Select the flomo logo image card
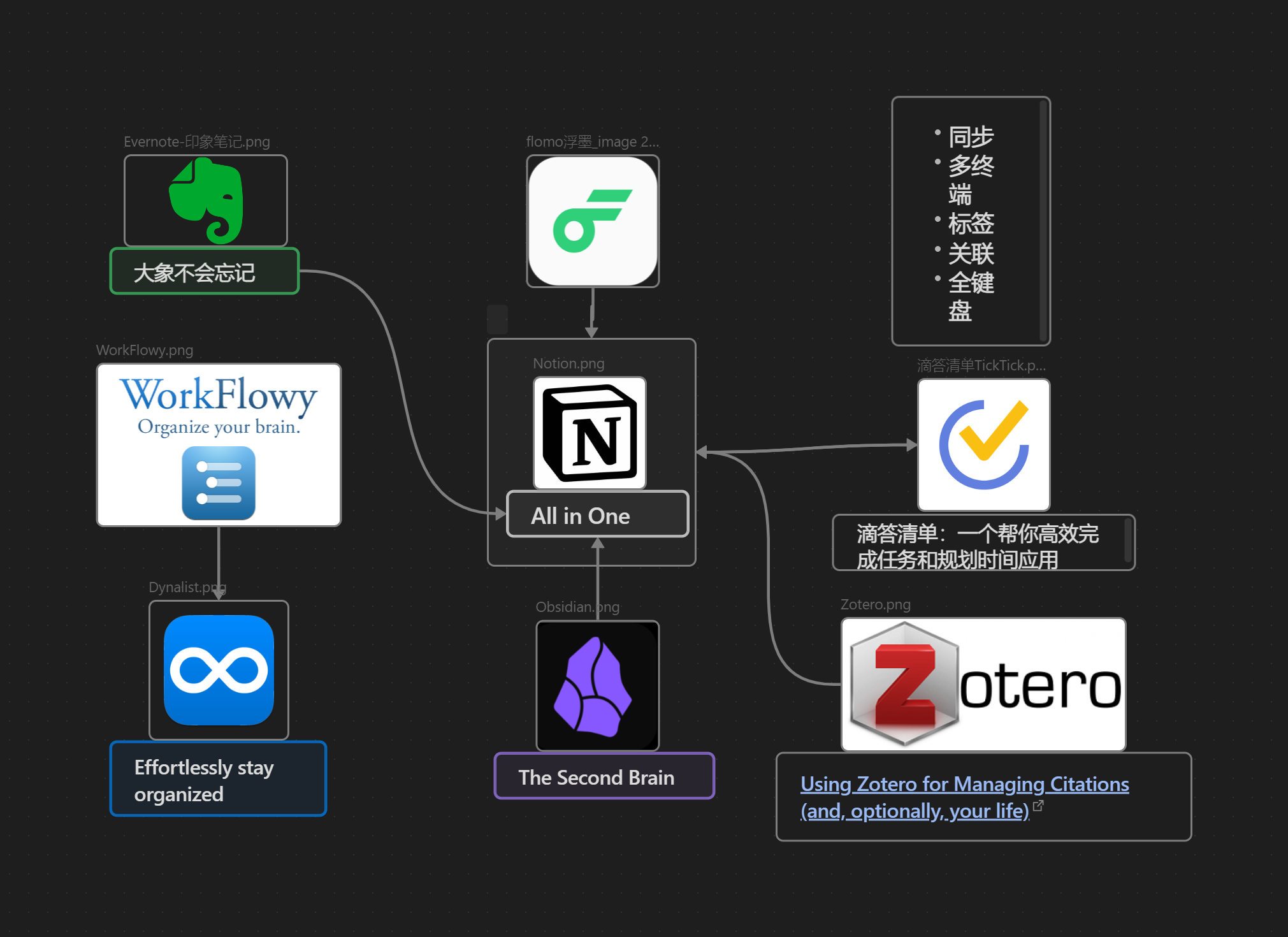This screenshot has height=937, width=1288. [593, 221]
